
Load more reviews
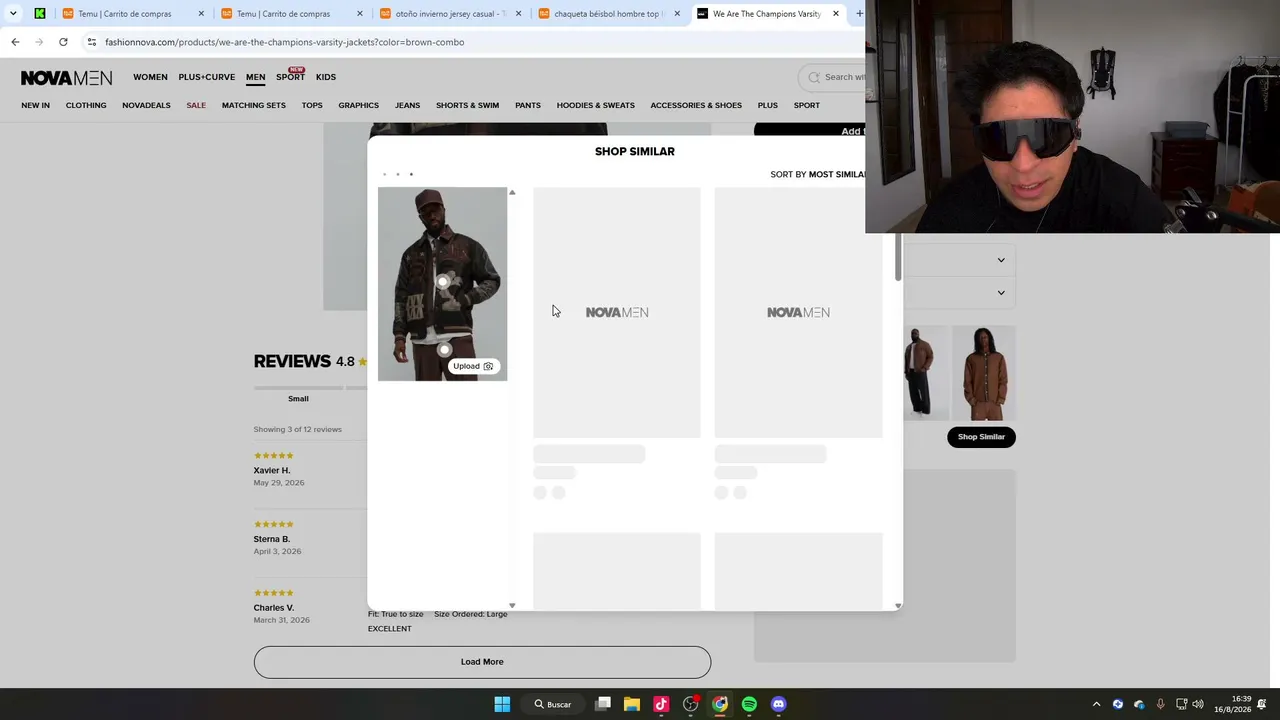coord(482,662)
